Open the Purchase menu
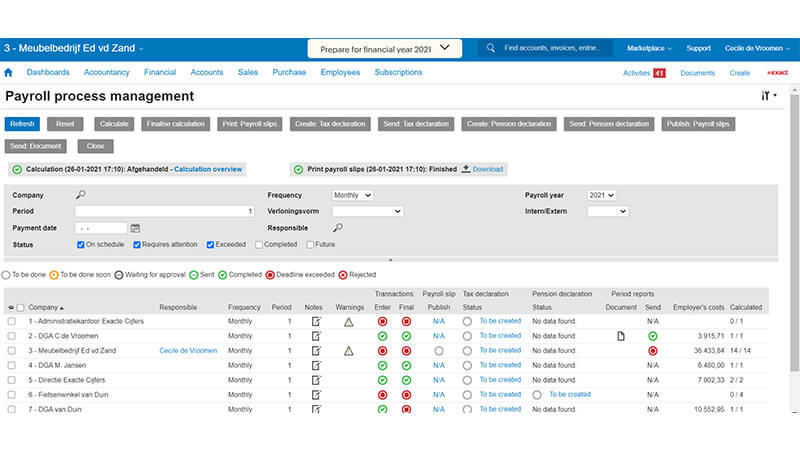800x450 pixels. tap(289, 72)
